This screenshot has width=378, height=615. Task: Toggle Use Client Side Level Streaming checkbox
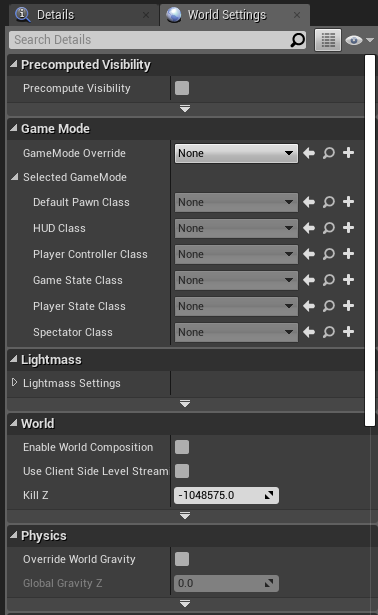pos(182,471)
